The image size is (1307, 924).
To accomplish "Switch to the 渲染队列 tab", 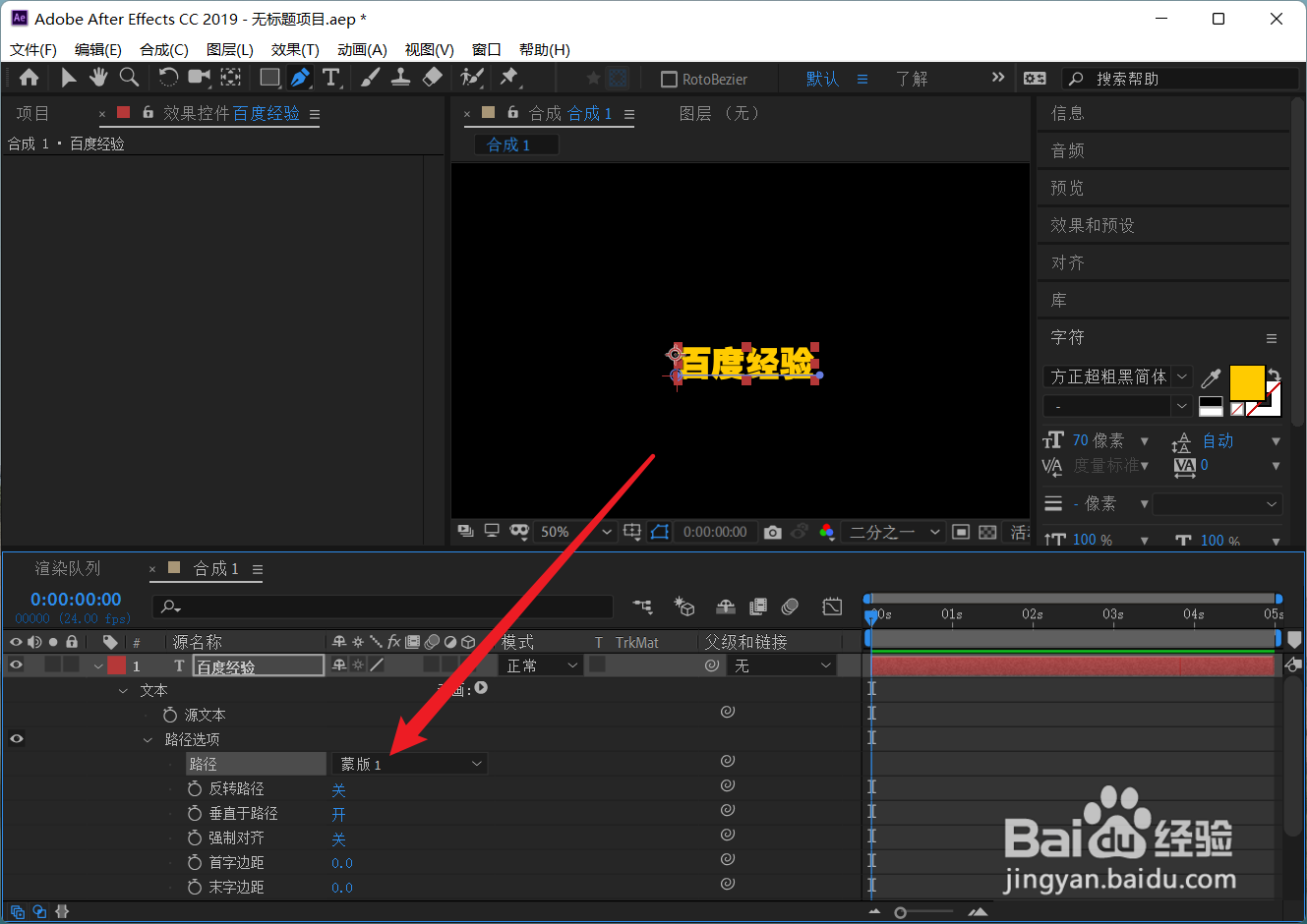I will click(68, 569).
